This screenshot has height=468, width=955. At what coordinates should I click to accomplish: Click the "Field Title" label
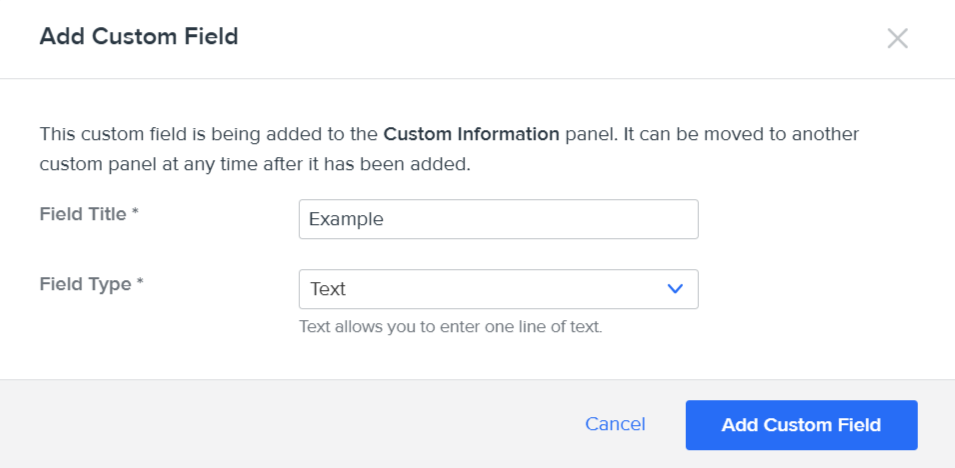click(83, 214)
